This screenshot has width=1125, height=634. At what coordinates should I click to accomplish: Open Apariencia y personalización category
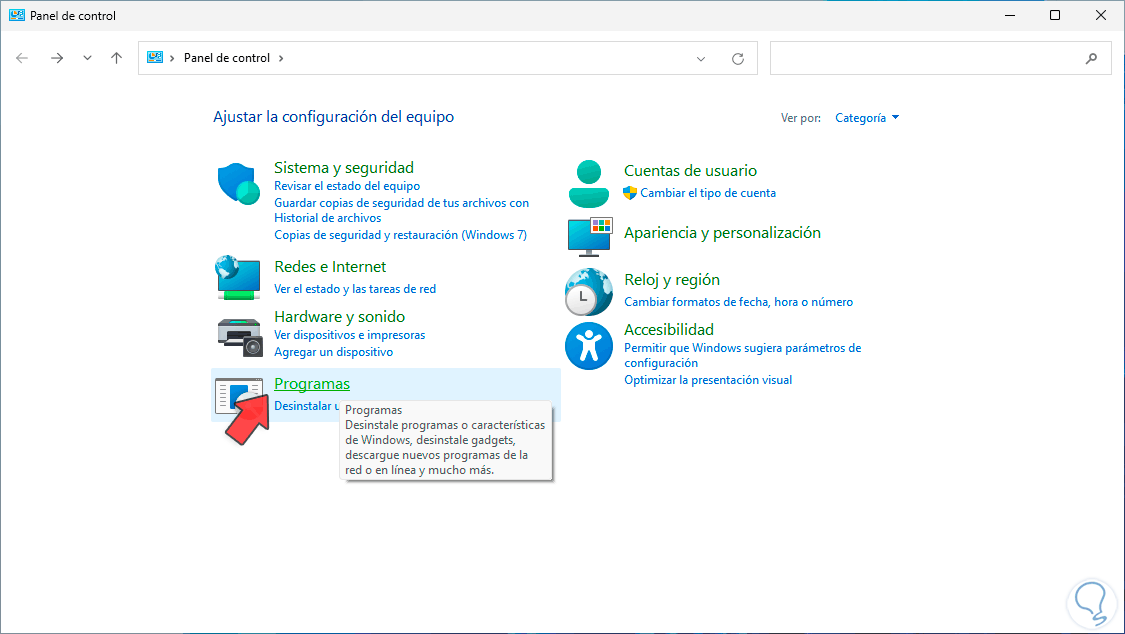coord(722,233)
